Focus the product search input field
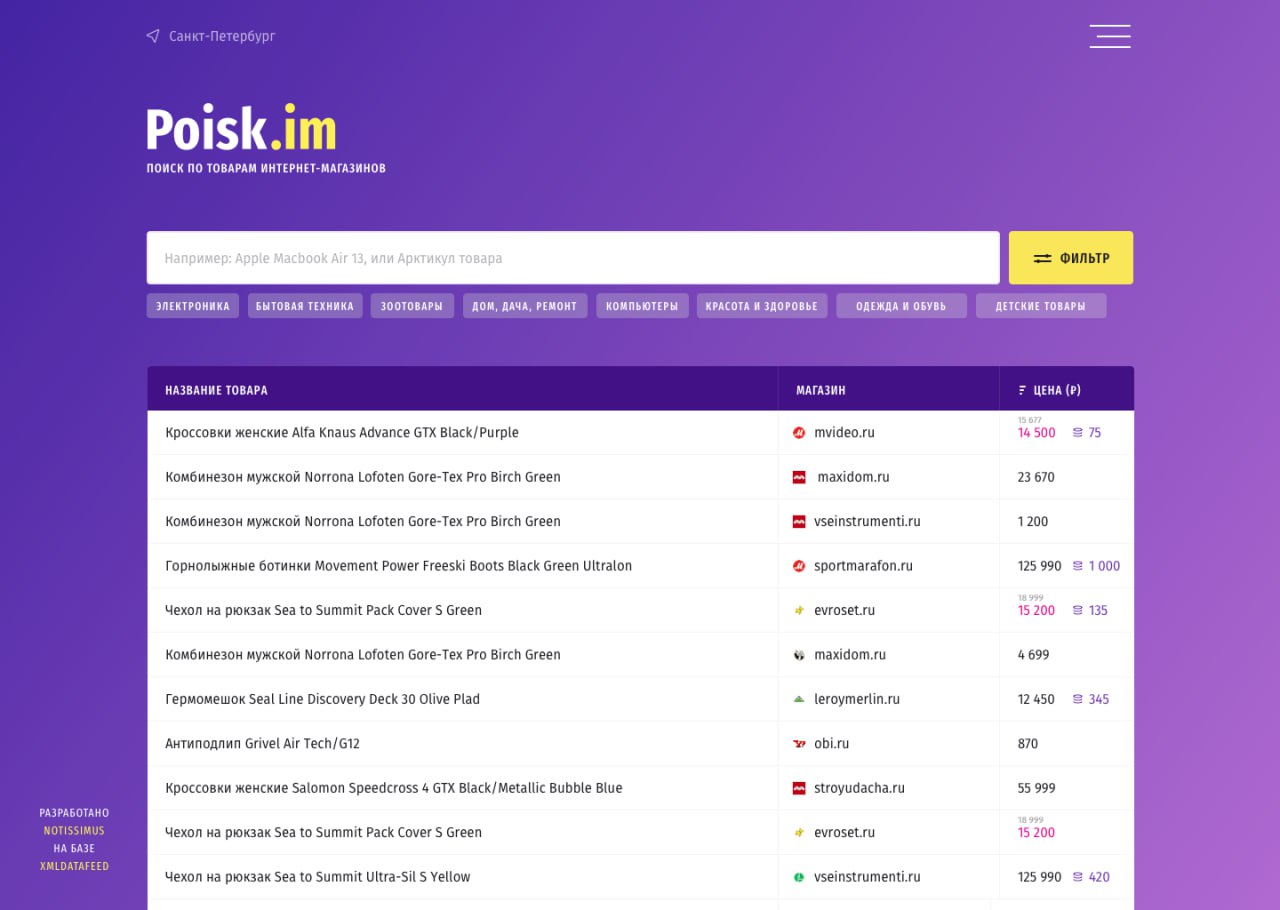This screenshot has width=1280, height=910. point(573,258)
